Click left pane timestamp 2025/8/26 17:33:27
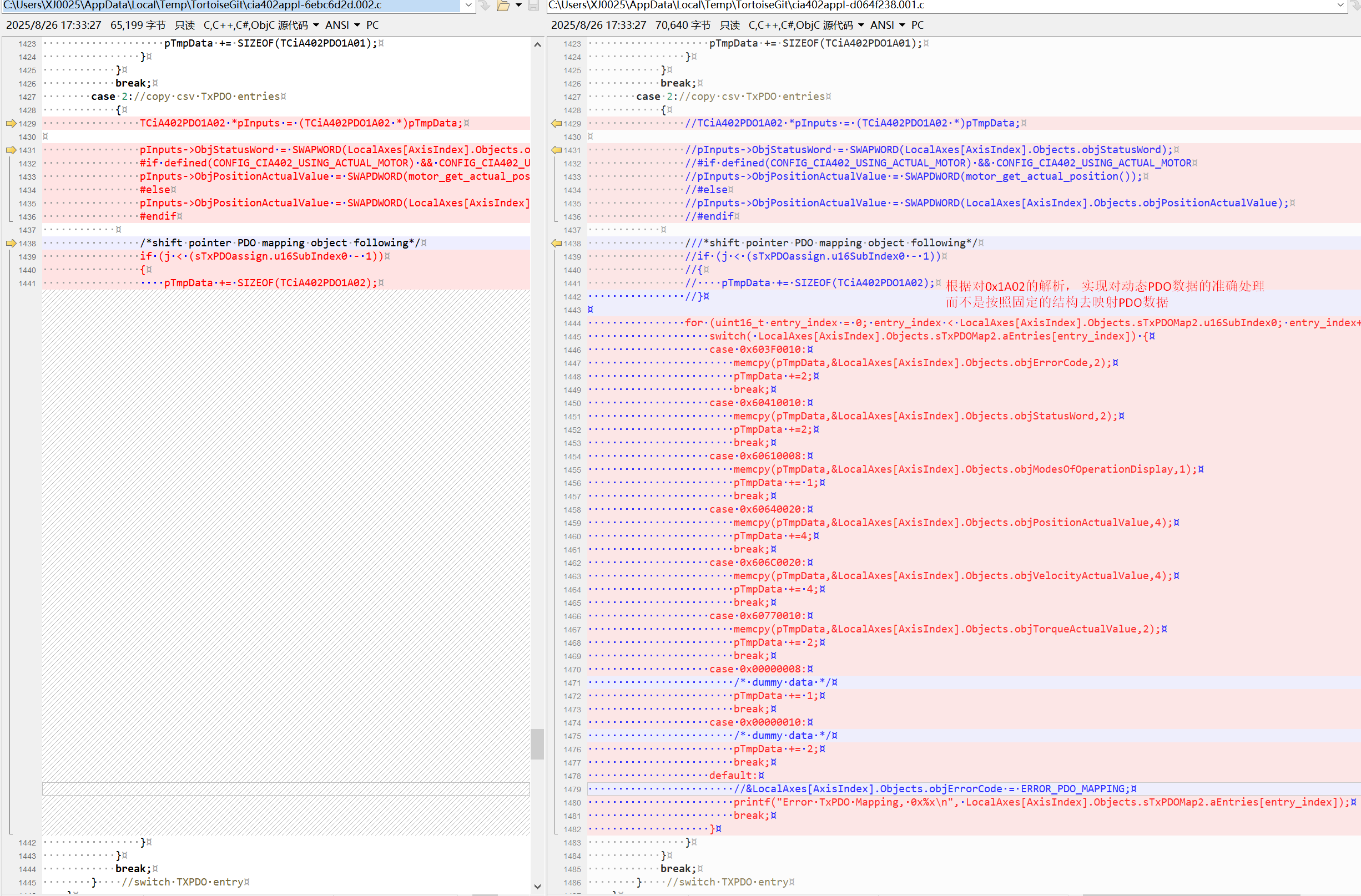The height and width of the screenshot is (896, 1361). 53,25
